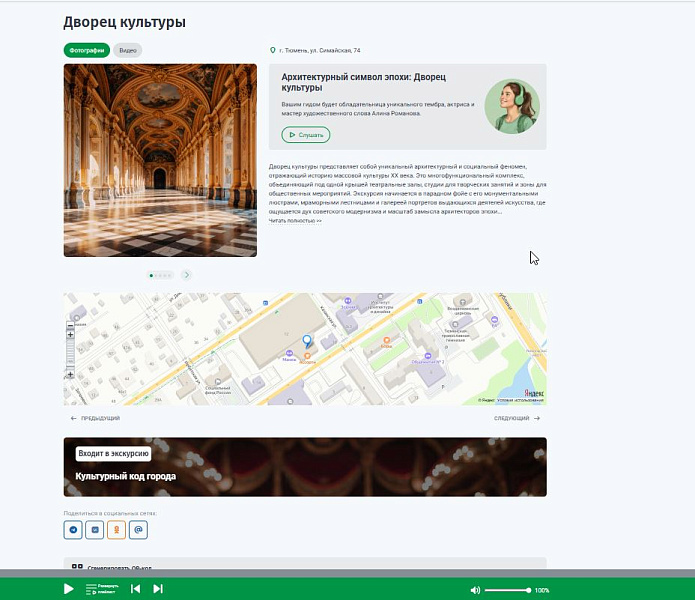Screen dimensions: 695x600
Task: Open the Следующий object link
Action: (x=517, y=418)
